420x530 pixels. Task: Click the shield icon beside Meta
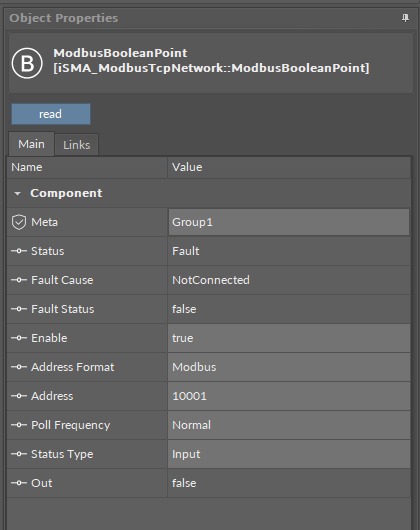click(x=19, y=222)
